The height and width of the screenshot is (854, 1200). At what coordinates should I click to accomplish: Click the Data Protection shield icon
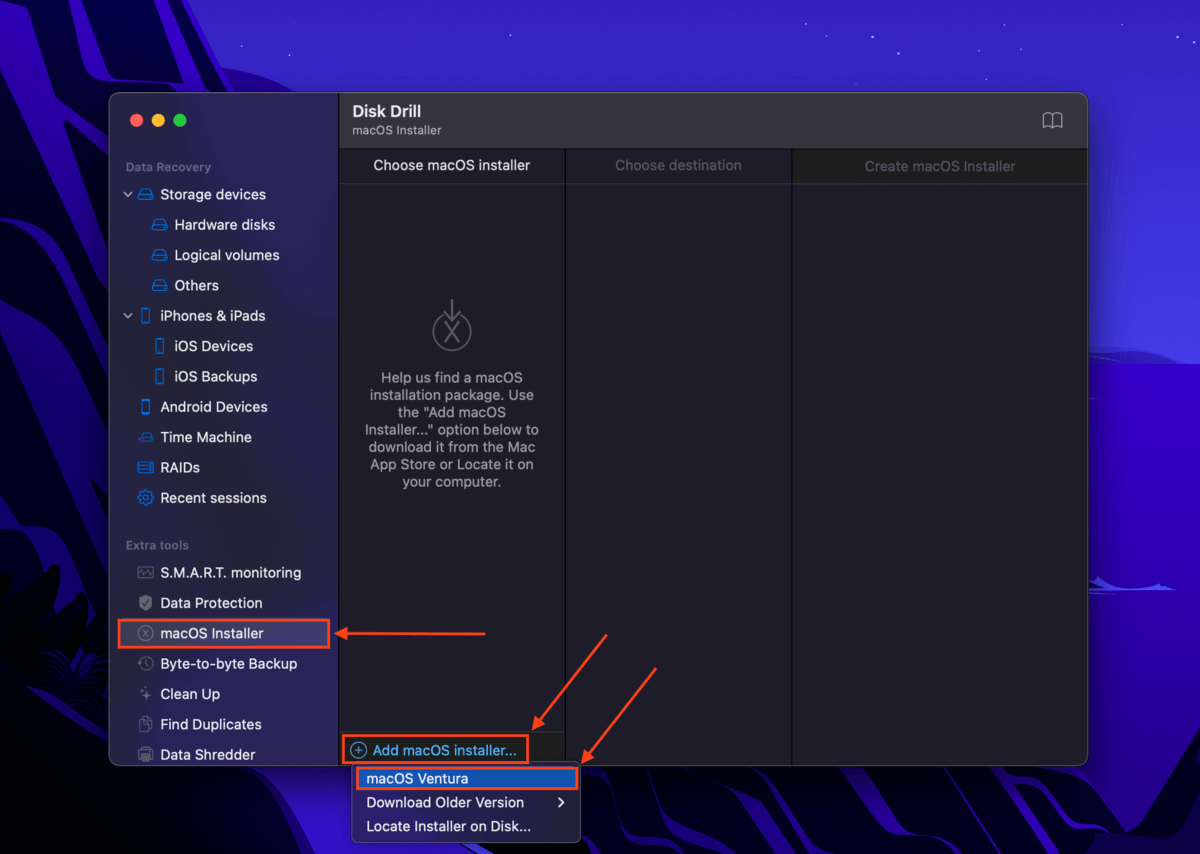point(146,603)
